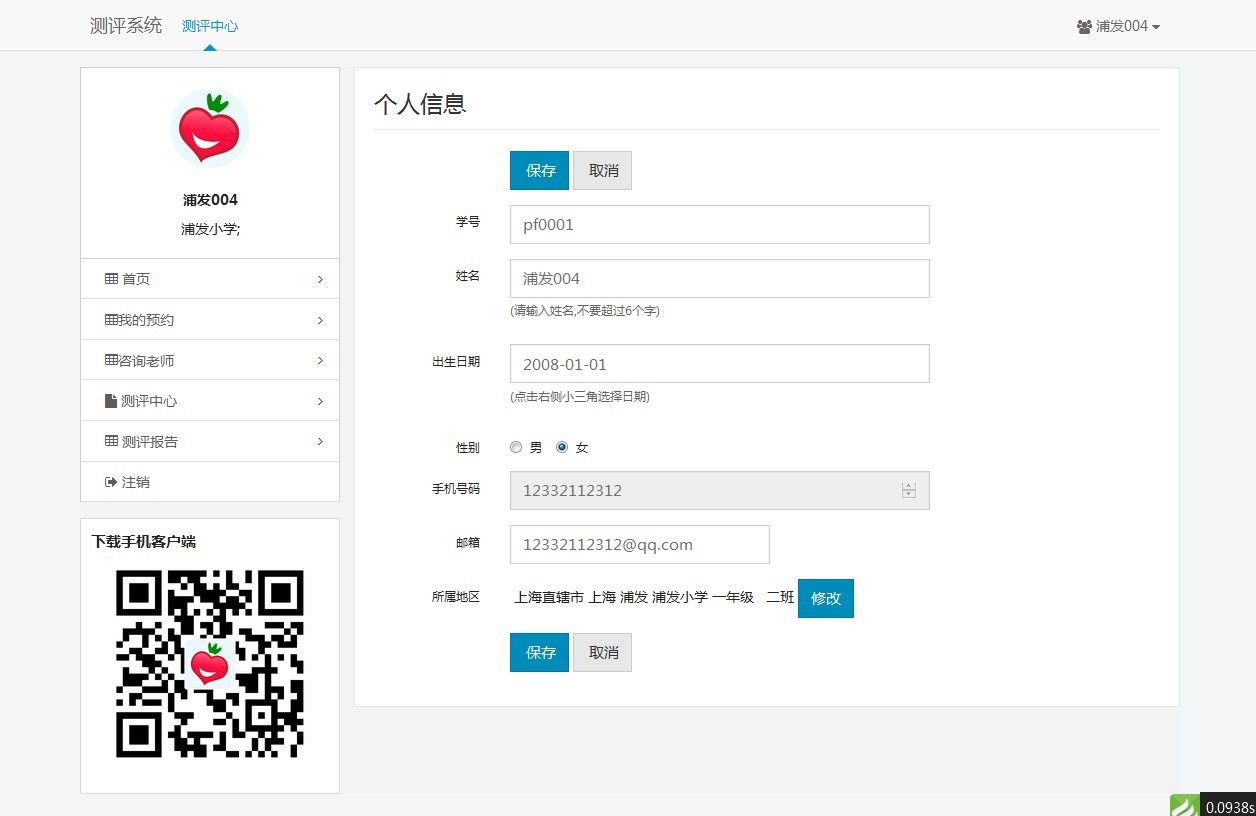This screenshot has width=1256, height=816.
Task: Click the radish heart avatar image
Action: [210, 128]
